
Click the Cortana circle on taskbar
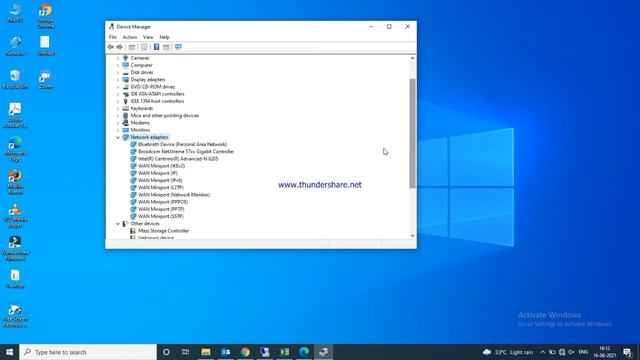pos(166,352)
